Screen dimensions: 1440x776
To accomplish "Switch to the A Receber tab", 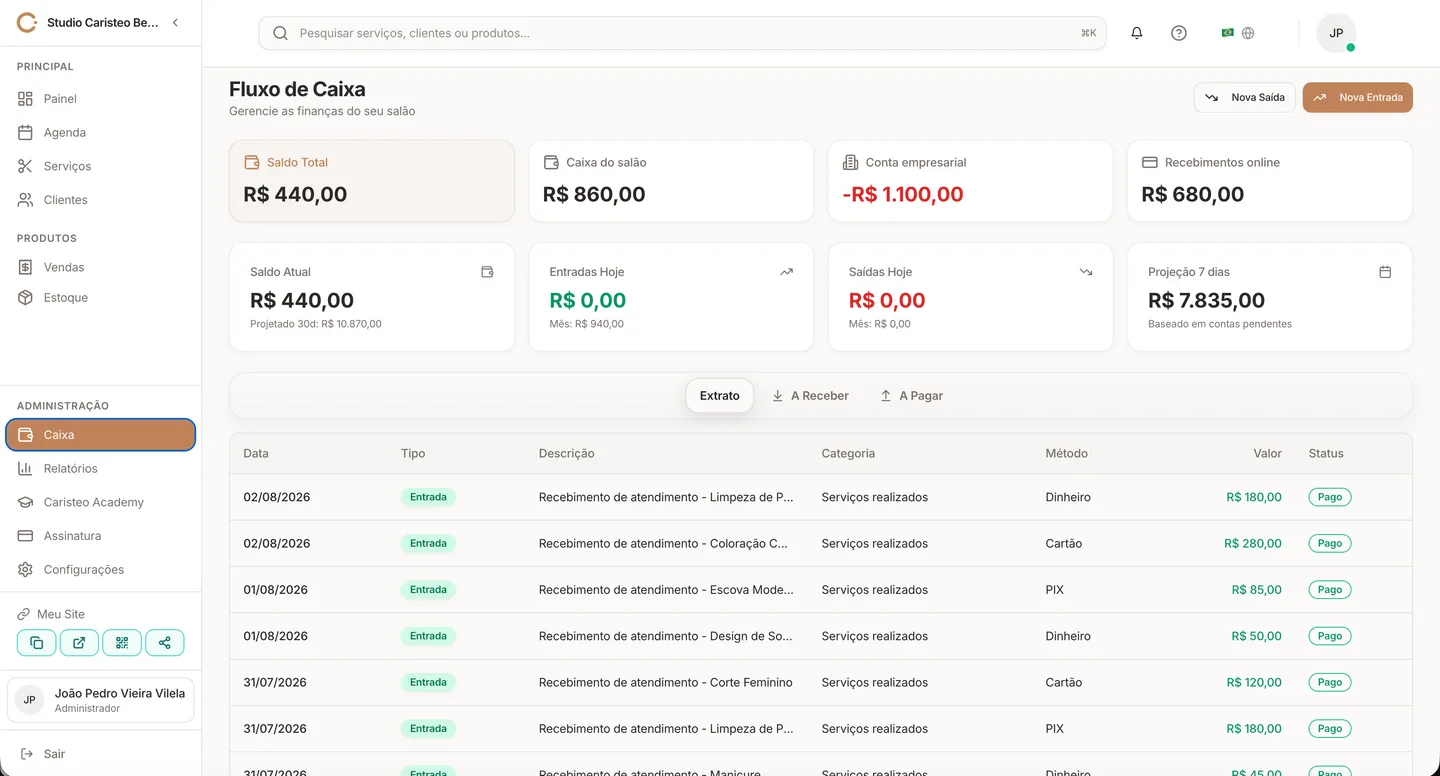I will (810, 396).
